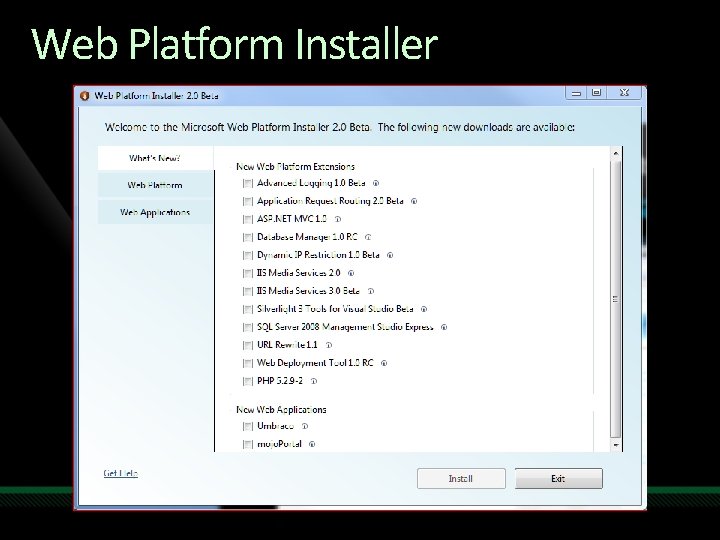Click info icon for Dynamic IP Restriction 1.0 Beta
This screenshot has width=720, height=540.
click(x=390, y=255)
